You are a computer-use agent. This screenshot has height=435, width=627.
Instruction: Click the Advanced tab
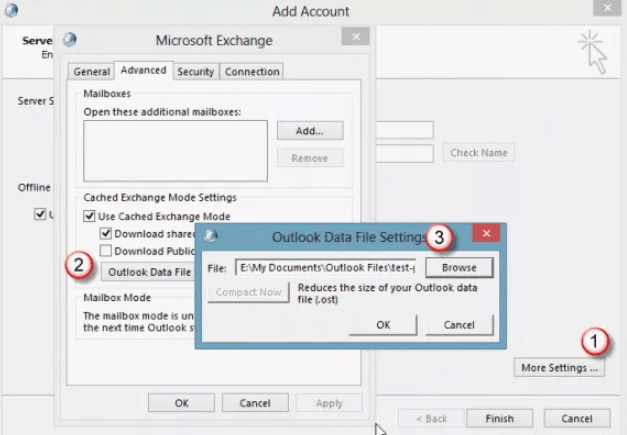pos(142,71)
